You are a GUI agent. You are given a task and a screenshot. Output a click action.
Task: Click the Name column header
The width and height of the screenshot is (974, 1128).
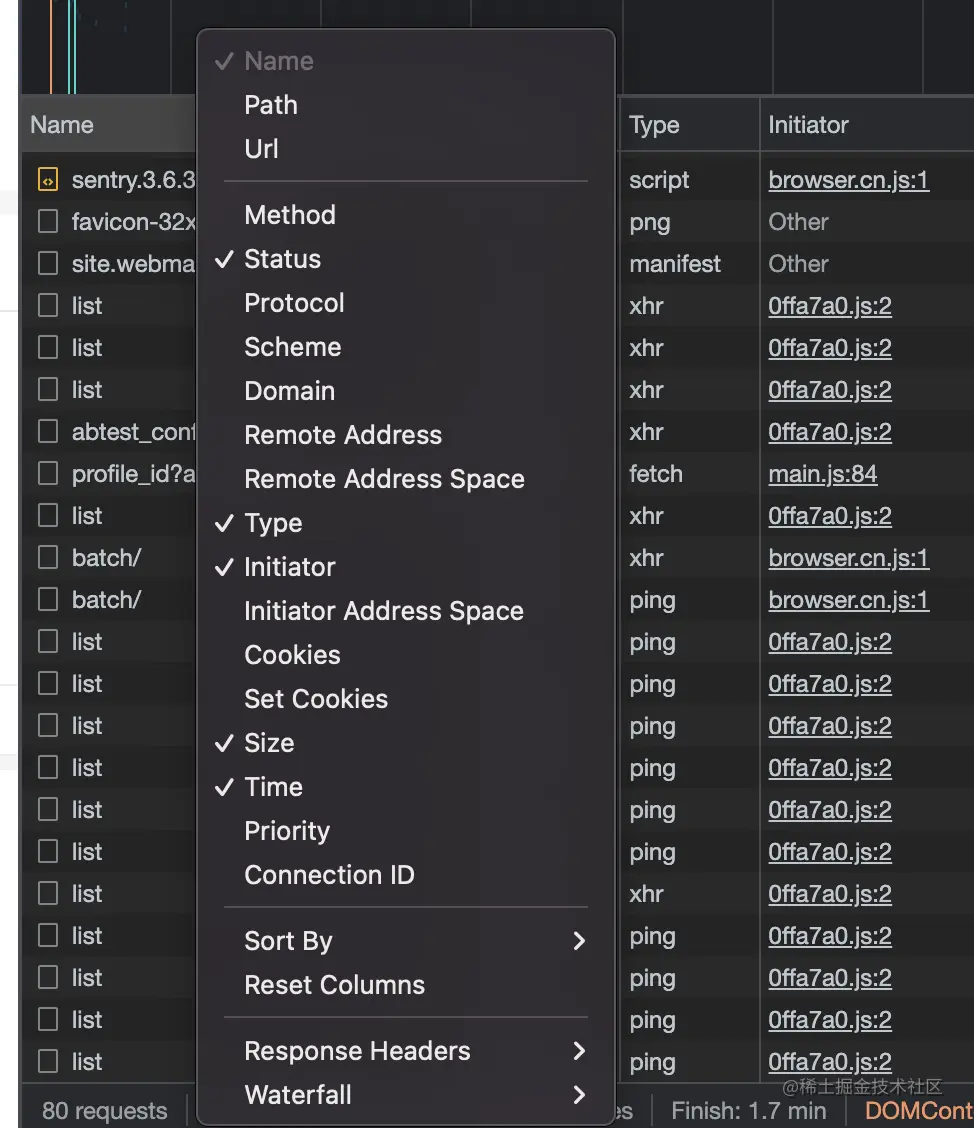click(62, 125)
